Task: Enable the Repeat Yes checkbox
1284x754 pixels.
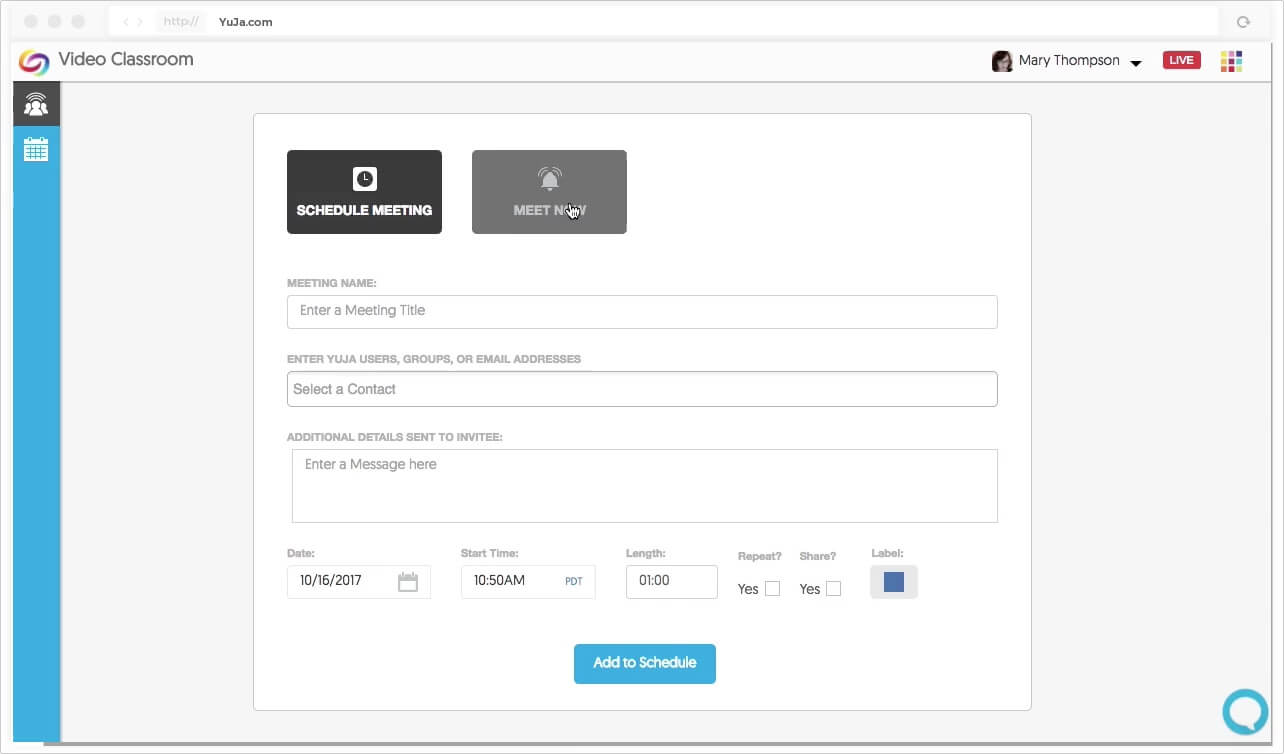Action: pyautogui.click(x=772, y=589)
